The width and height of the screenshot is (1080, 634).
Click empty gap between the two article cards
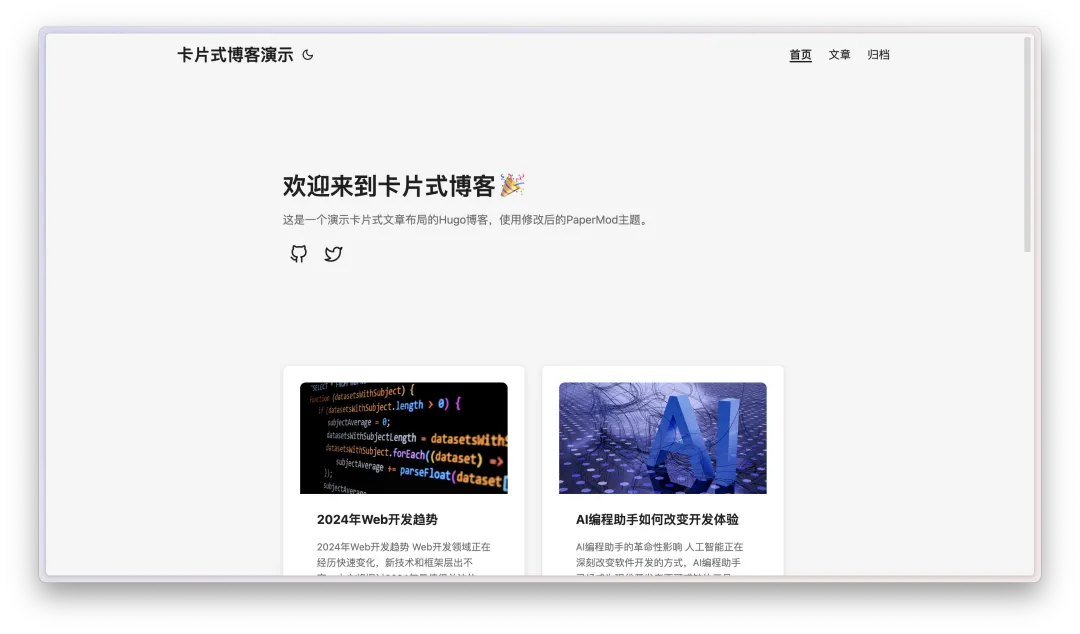(533, 470)
